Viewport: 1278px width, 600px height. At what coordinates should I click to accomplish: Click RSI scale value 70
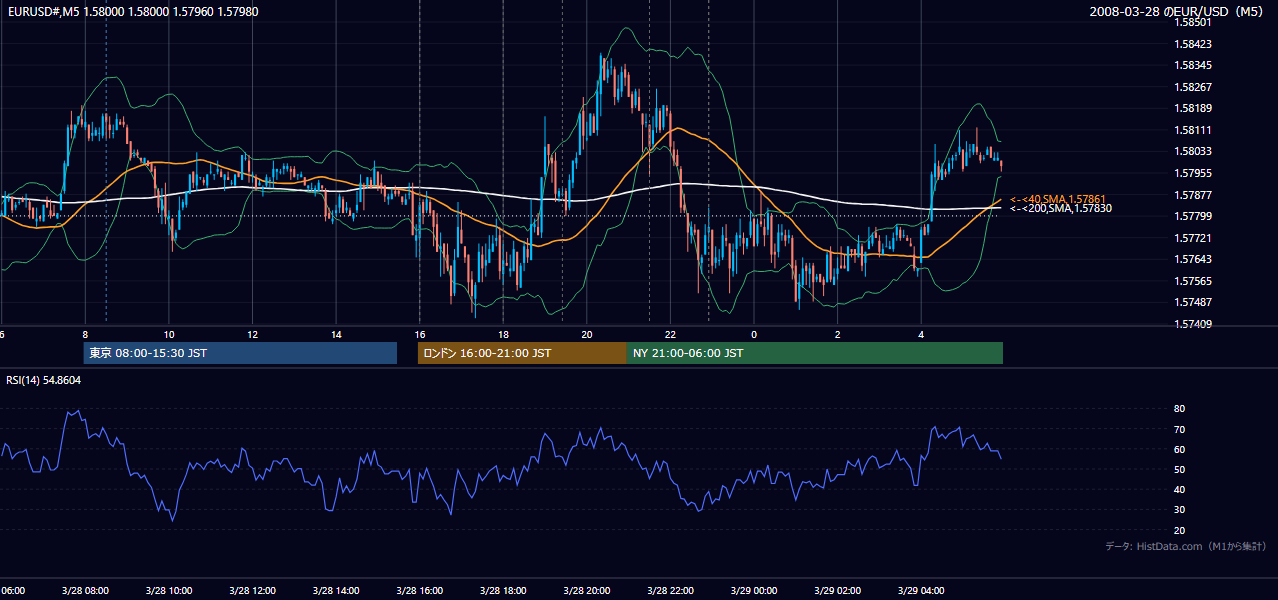[1180, 429]
